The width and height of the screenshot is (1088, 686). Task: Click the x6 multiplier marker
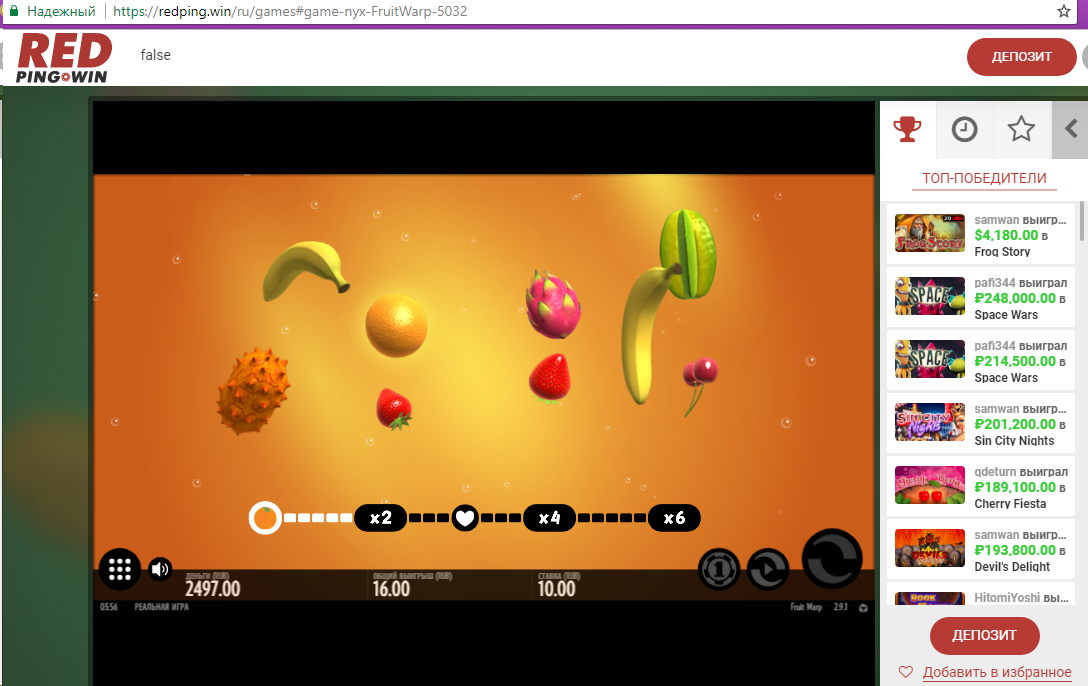pos(674,518)
